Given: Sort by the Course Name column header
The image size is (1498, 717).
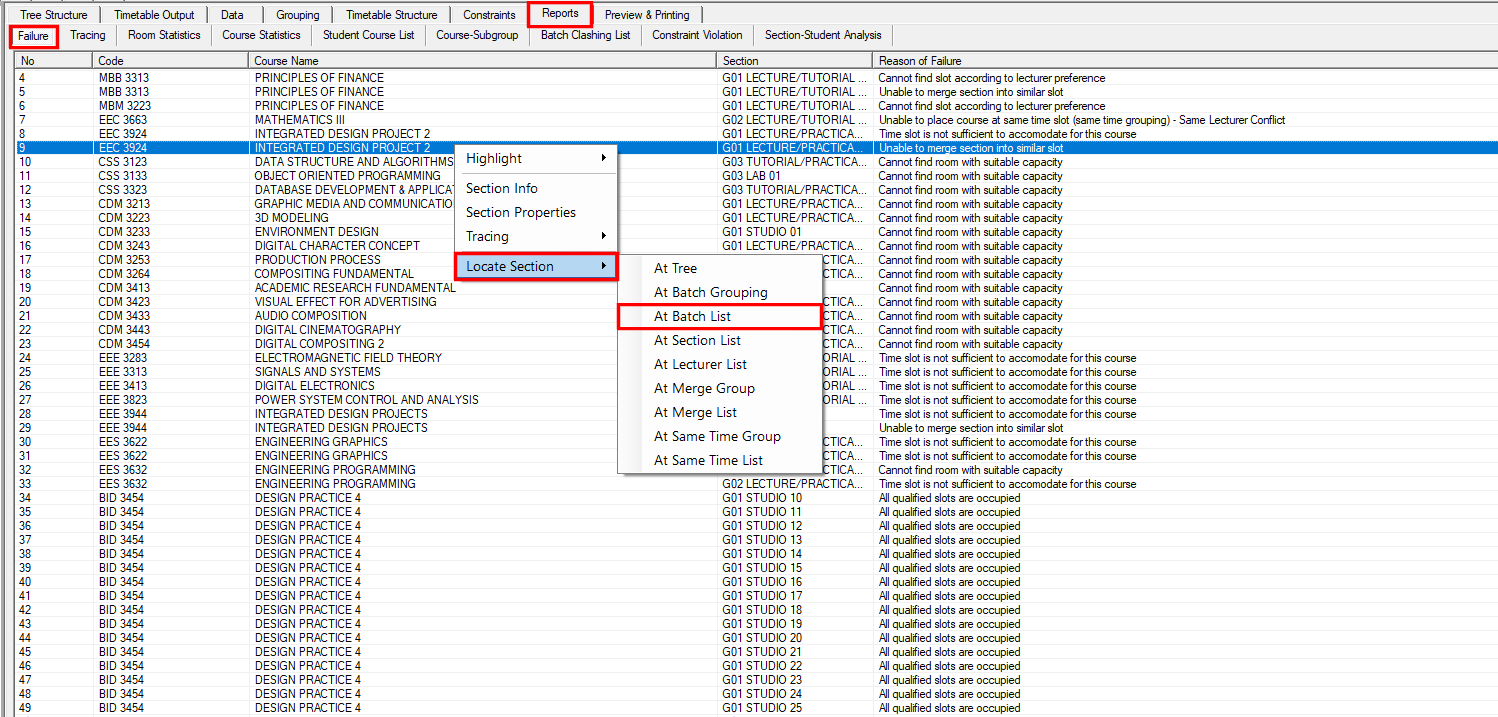Looking at the screenshot, I should click(483, 61).
